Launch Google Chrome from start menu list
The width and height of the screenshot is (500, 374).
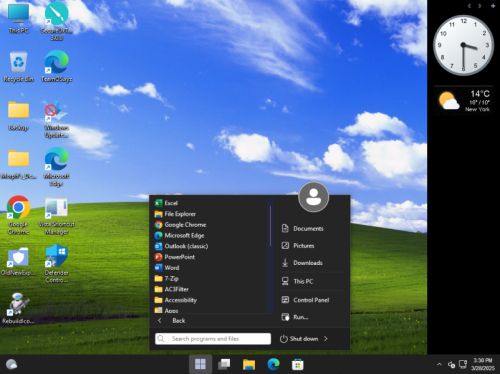tap(180, 225)
